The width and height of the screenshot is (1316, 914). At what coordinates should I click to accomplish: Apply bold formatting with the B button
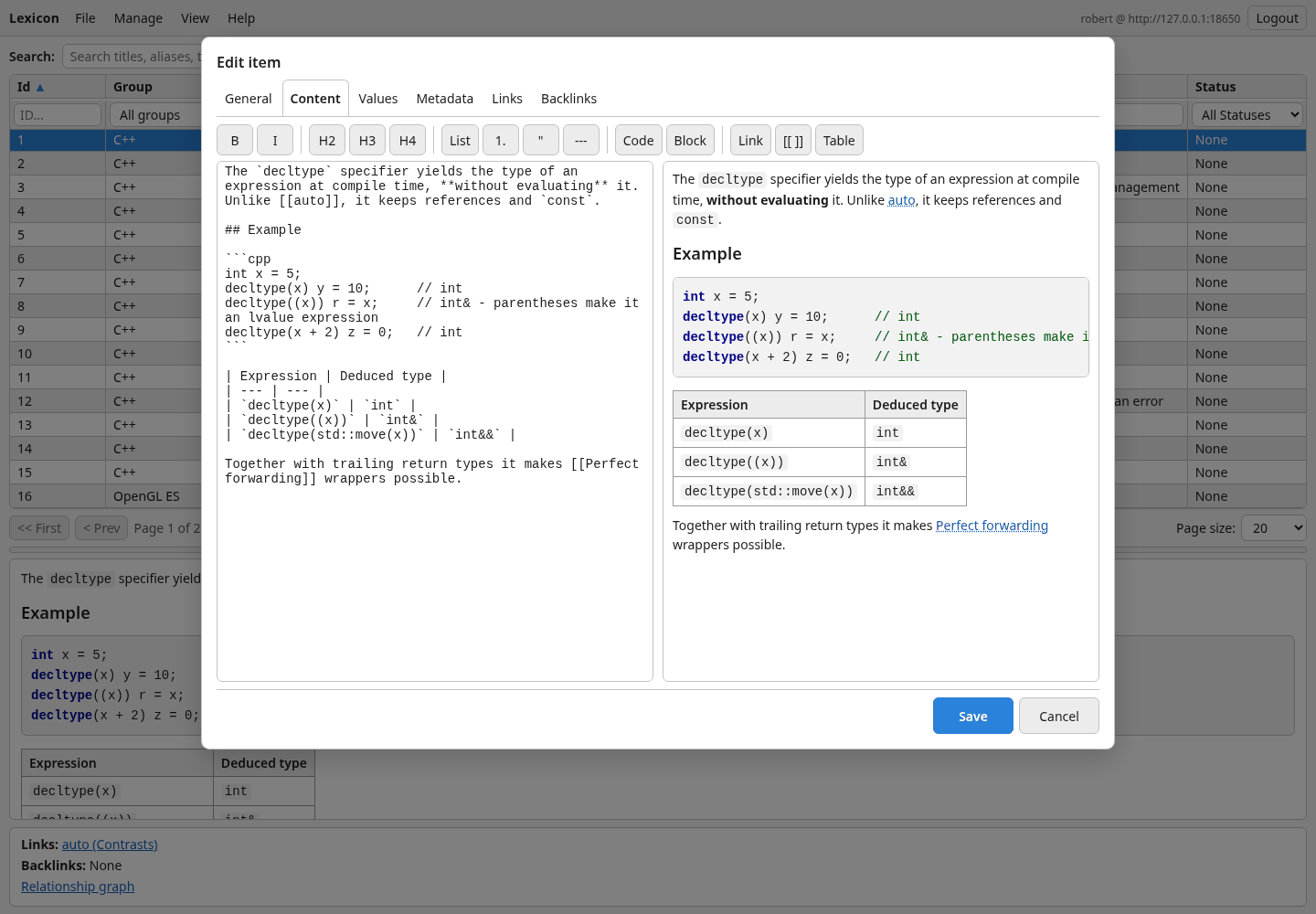point(235,141)
